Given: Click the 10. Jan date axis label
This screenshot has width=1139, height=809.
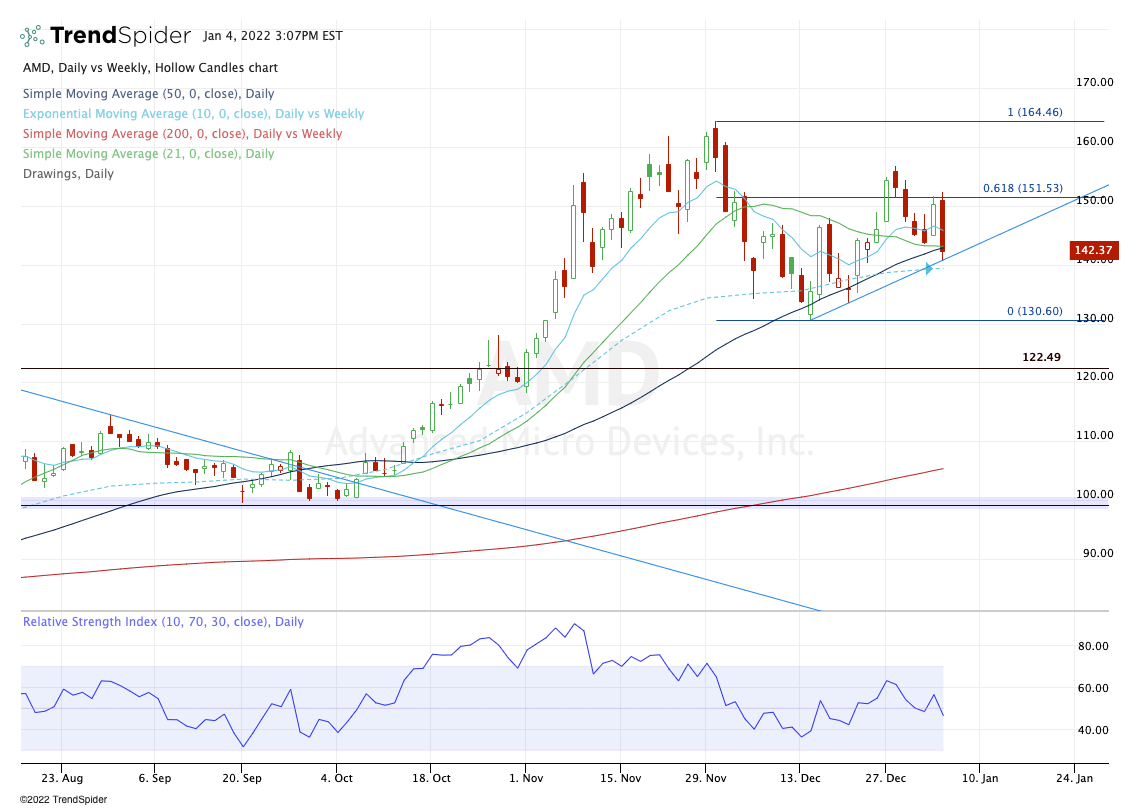Looking at the screenshot, I should (980, 778).
